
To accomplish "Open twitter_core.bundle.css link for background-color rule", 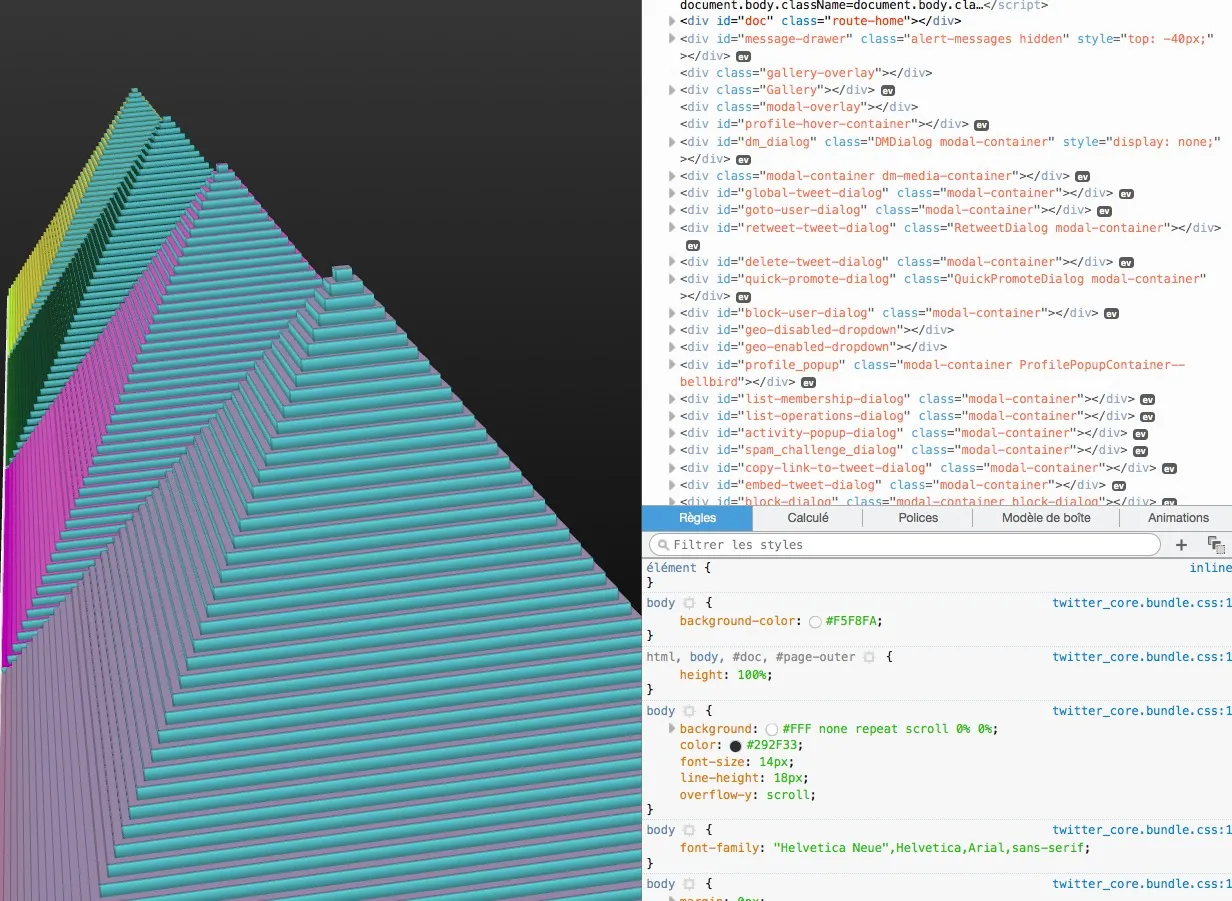I will pos(1141,603).
